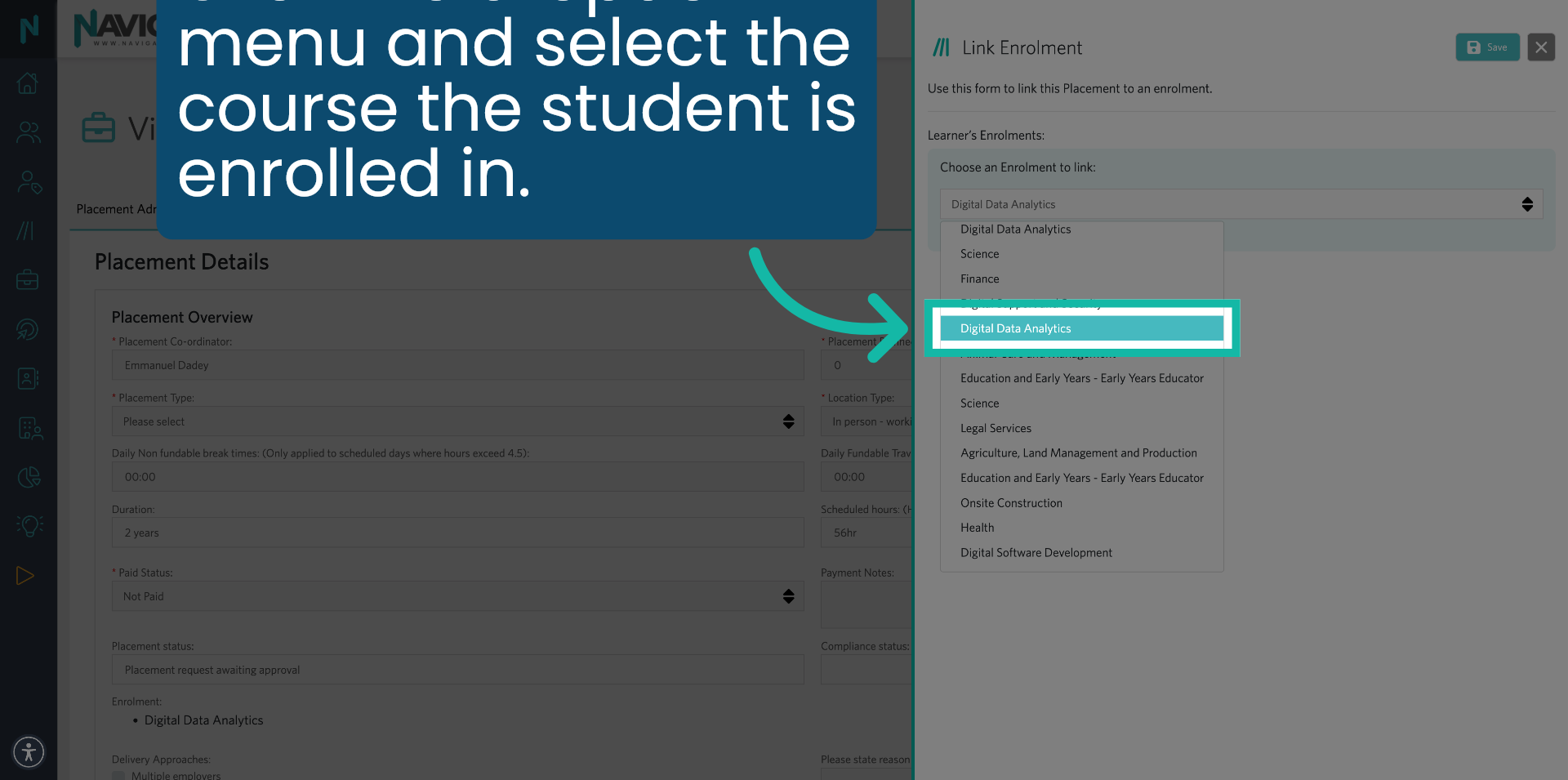Open the placements briefcase icon
Image resolution: width=1568 pixels, height=780 pixels.
click(x=28, y=279)
